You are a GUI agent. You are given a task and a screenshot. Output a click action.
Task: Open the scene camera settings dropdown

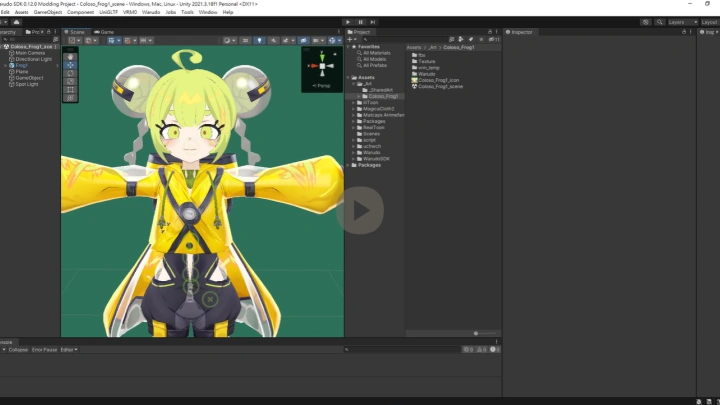[x=318, y=40]
